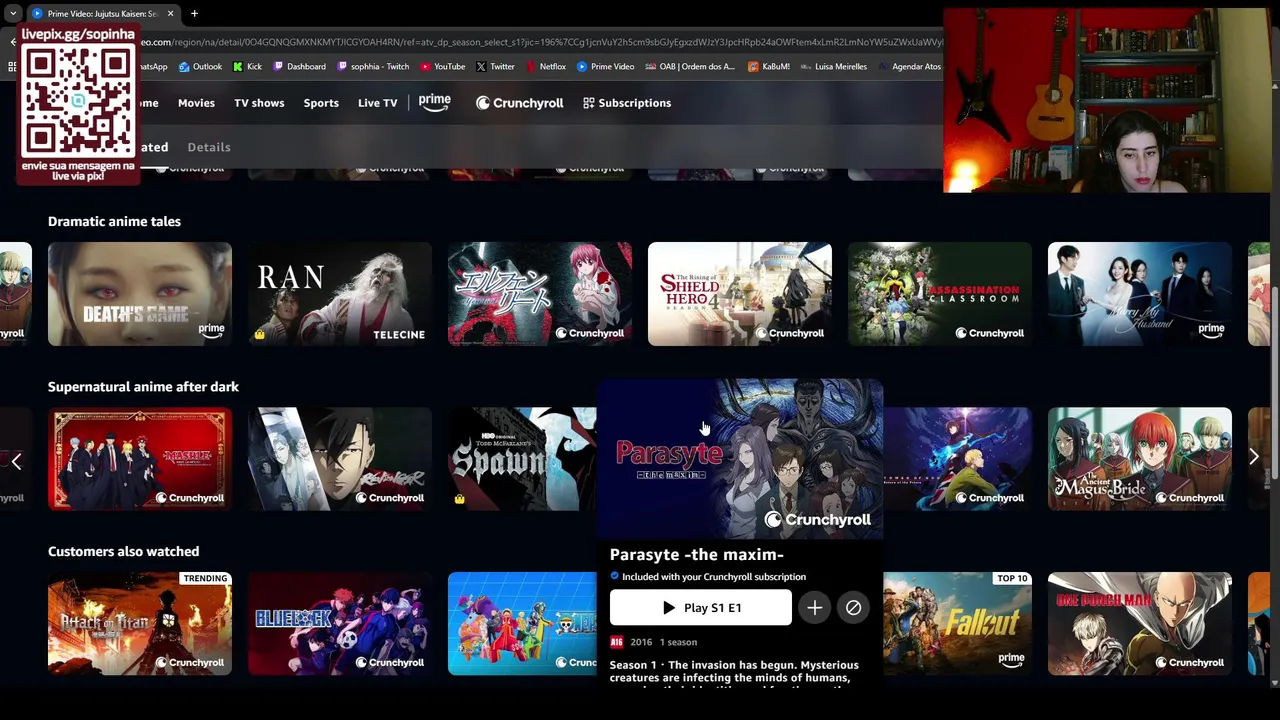The width and height of the screenshot is (1280, 720).
Task: Click the "Included with your Crunchyroll subscription" text
Action: coord(713,577)
